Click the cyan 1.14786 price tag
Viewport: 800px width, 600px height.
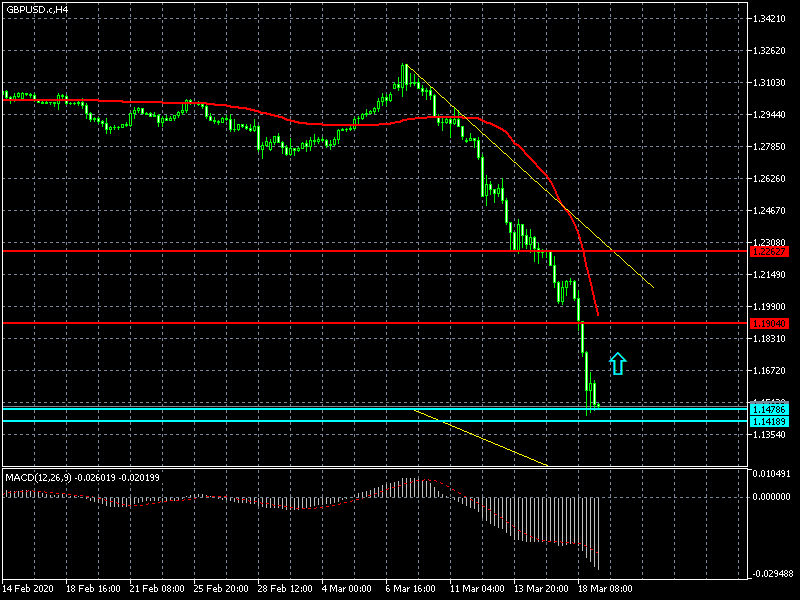(769, 410)
